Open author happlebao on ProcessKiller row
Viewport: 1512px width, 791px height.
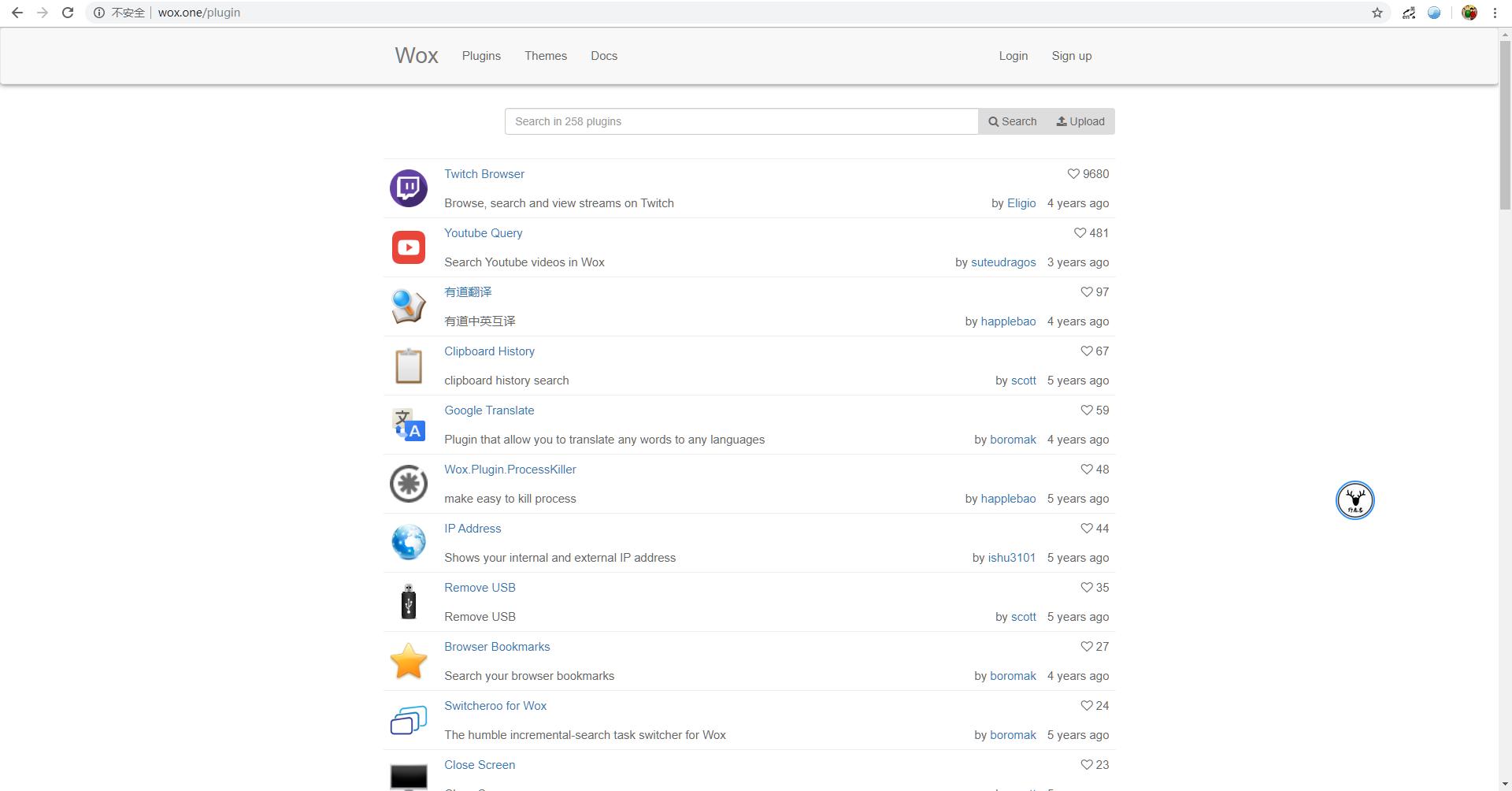[1008, 499]
